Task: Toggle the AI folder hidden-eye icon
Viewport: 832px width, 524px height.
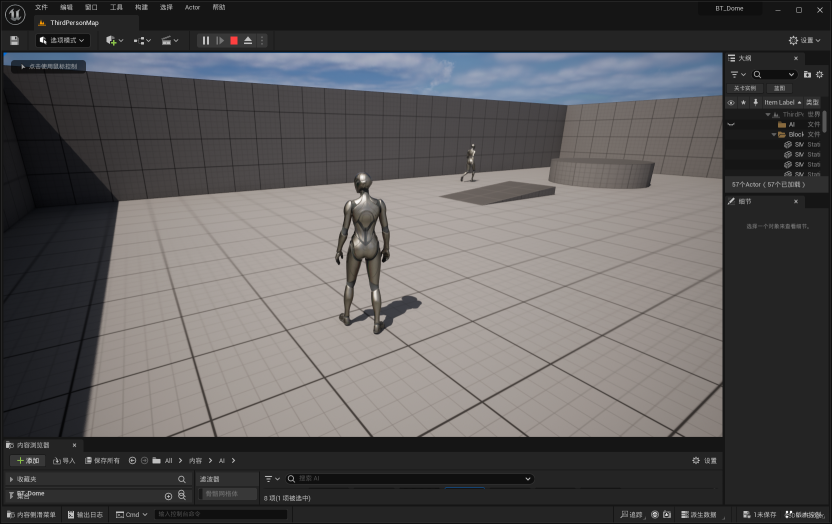Action: pos(731,125)
